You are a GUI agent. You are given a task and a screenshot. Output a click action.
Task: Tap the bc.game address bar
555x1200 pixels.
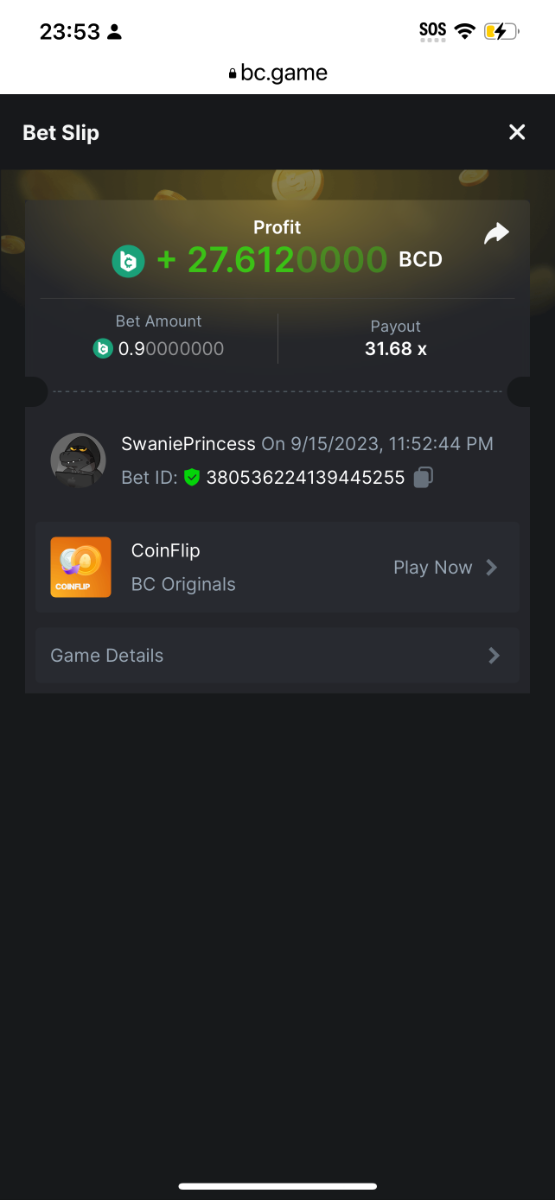point(277,72)
